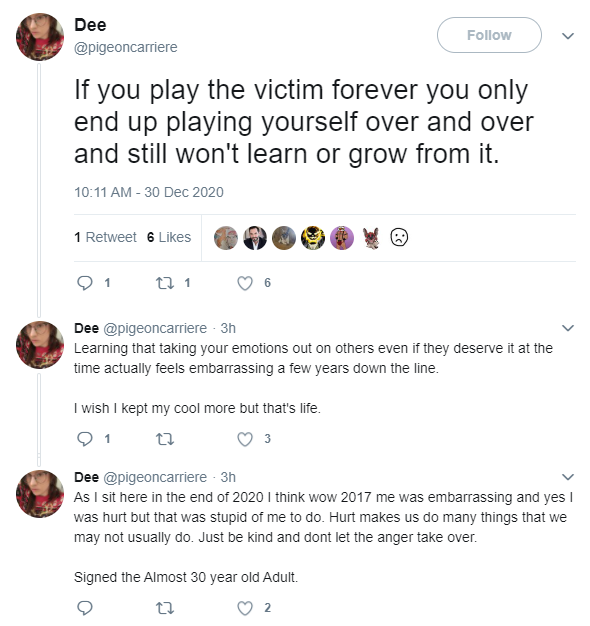Open the 10:11 AM - 30 Dec 2020 timestamp
This screenshot has width=590, height=626.
pyautogui.click(x=149, y=192)
